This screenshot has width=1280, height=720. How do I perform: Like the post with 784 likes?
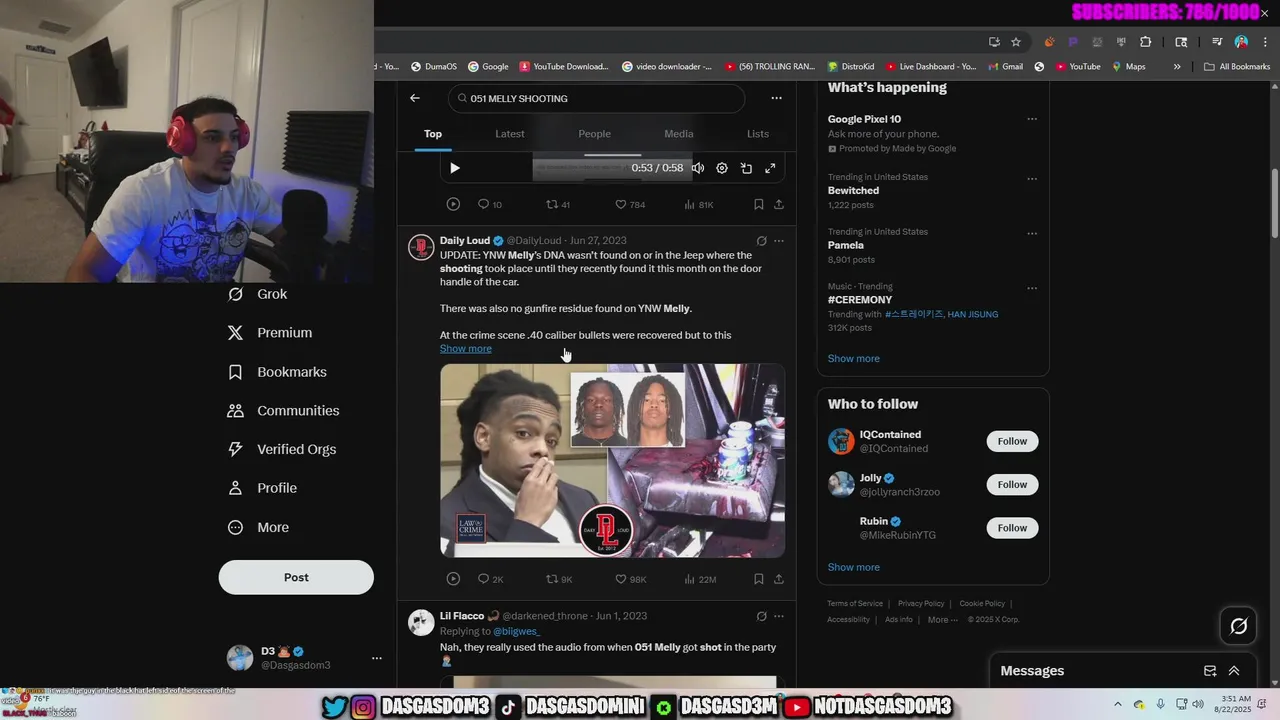click(x=629, y=204)
